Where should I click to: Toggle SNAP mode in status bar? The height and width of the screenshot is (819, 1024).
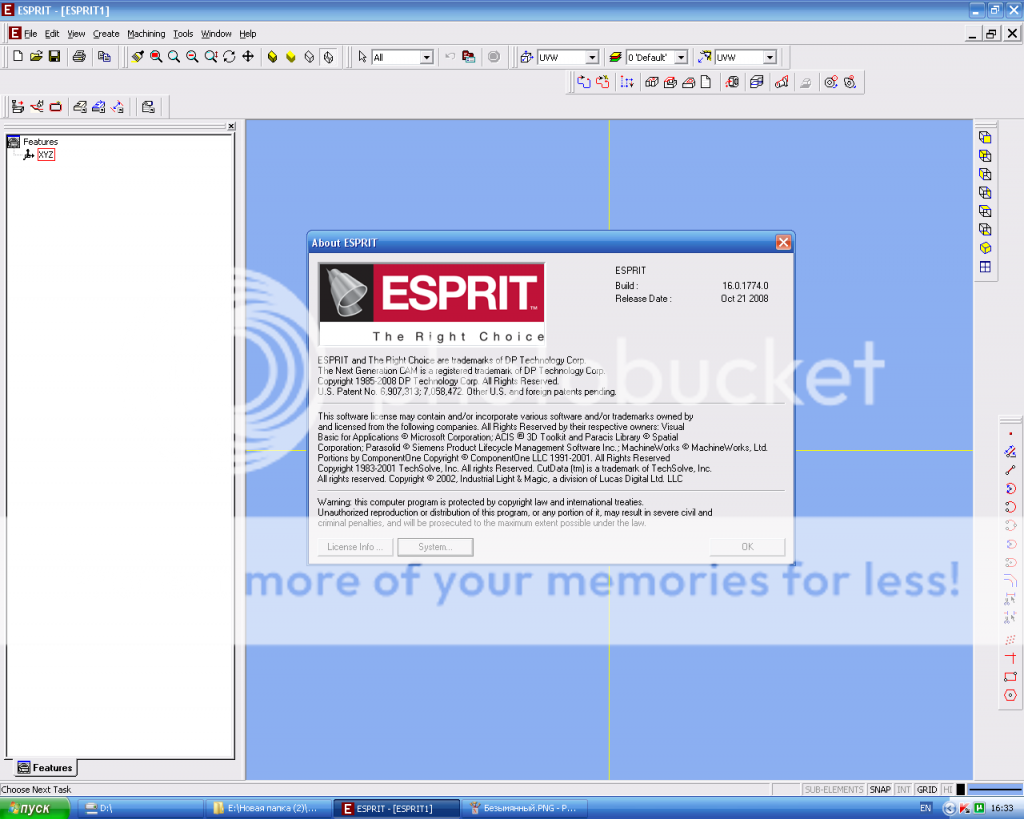(x=879, y=790)
